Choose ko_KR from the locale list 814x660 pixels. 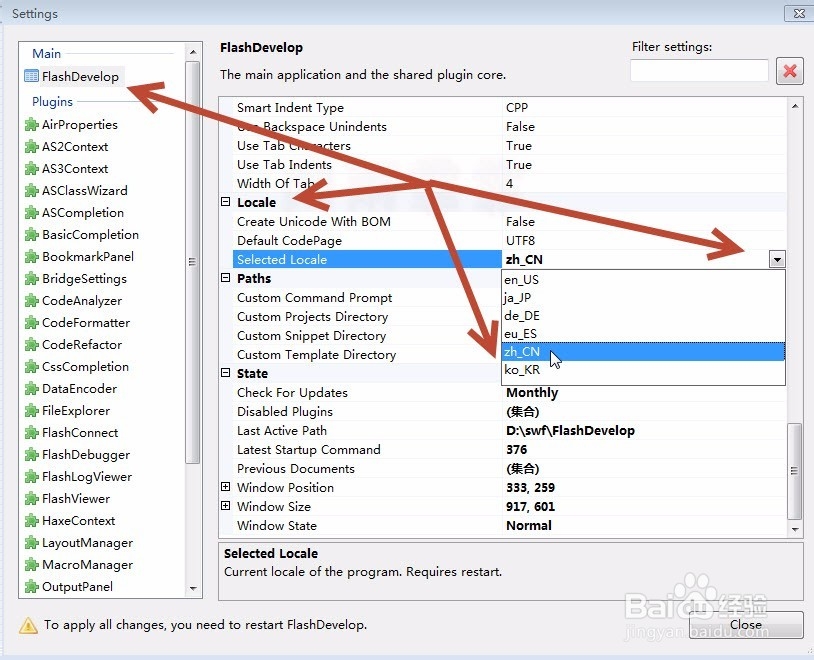click(643, 370)
